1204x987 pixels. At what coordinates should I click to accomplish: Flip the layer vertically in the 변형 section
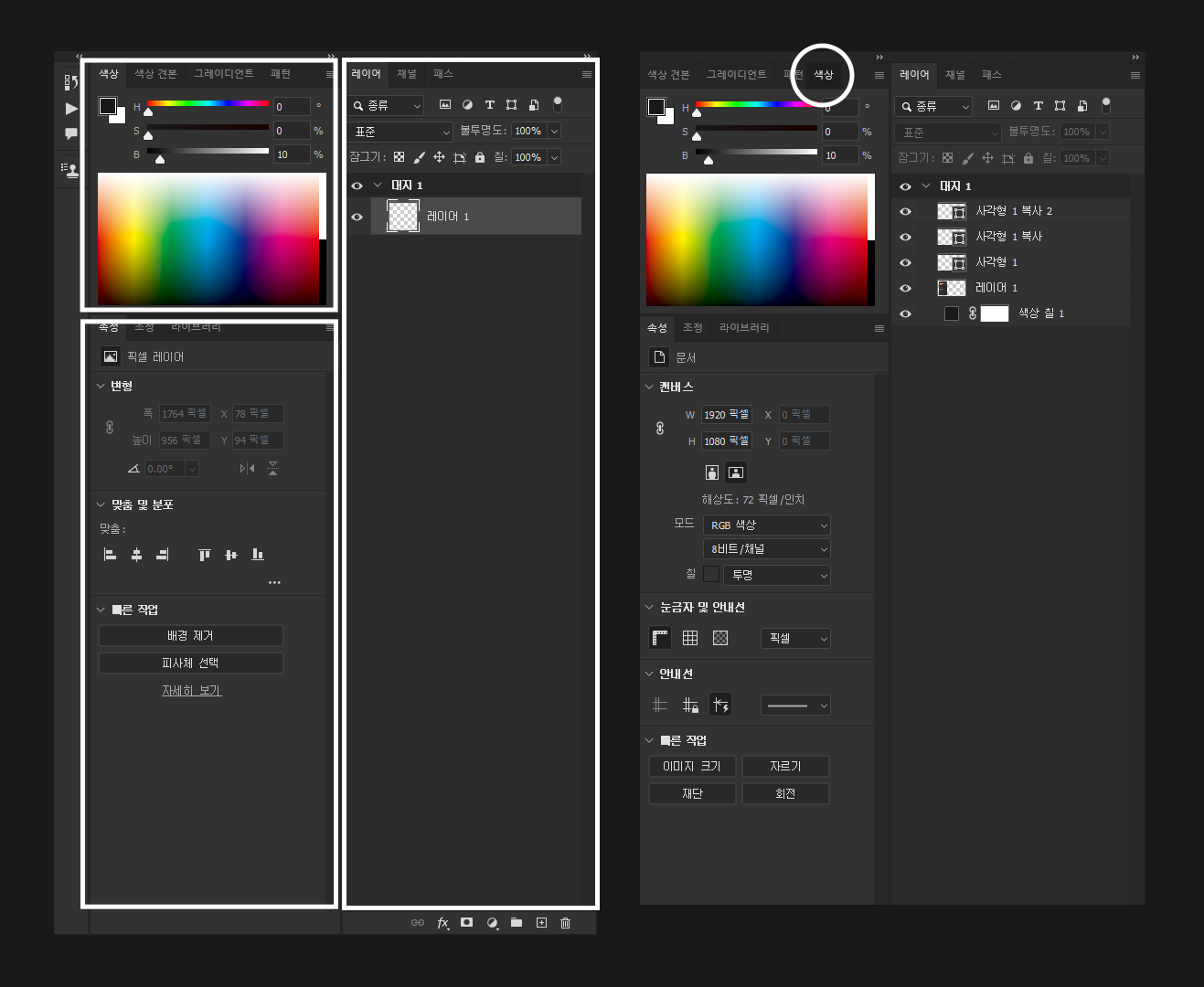pyautogui.click(x=272, y=469)
